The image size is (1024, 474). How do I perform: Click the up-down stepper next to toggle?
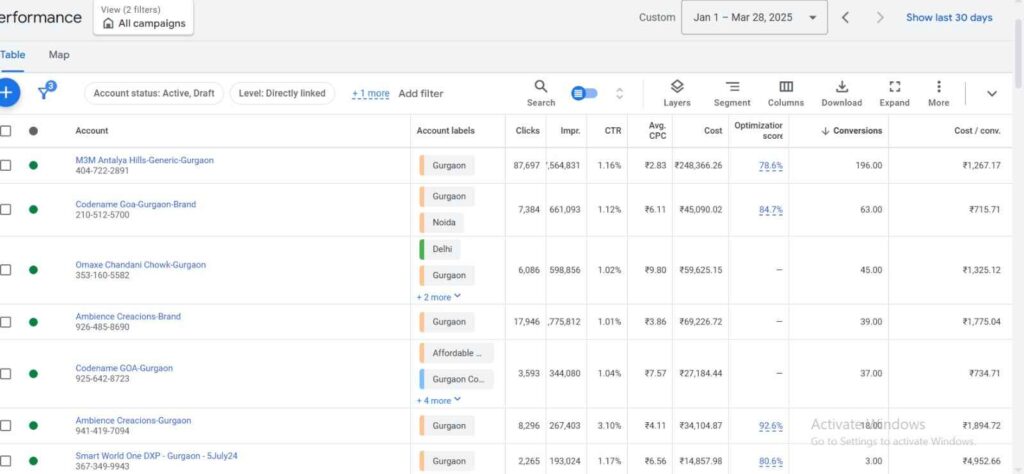[619, 93]
